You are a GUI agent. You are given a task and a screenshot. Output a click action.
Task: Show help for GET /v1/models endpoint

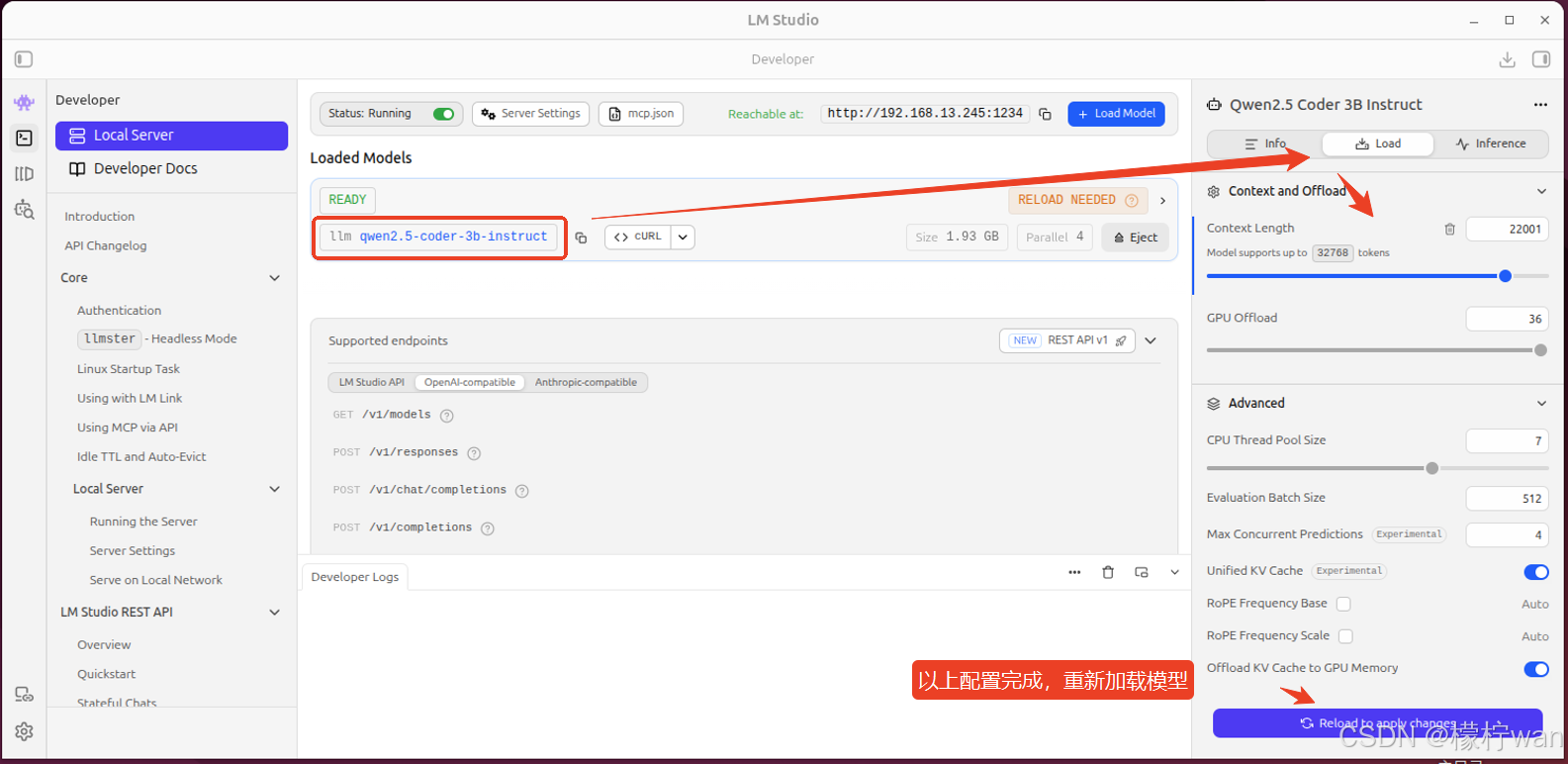(446, 416)
